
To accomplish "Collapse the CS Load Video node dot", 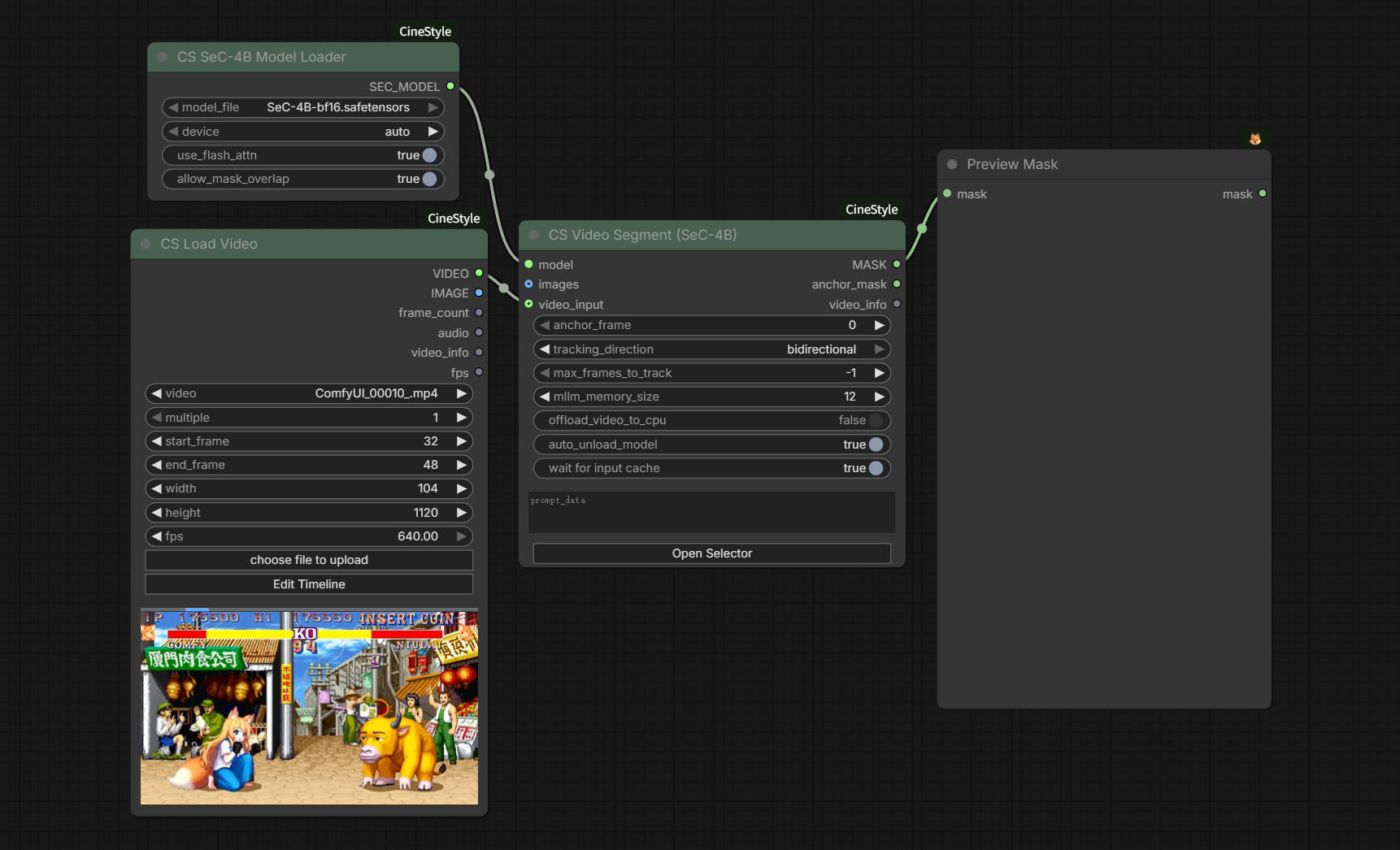I will click(x=146, y=244).
